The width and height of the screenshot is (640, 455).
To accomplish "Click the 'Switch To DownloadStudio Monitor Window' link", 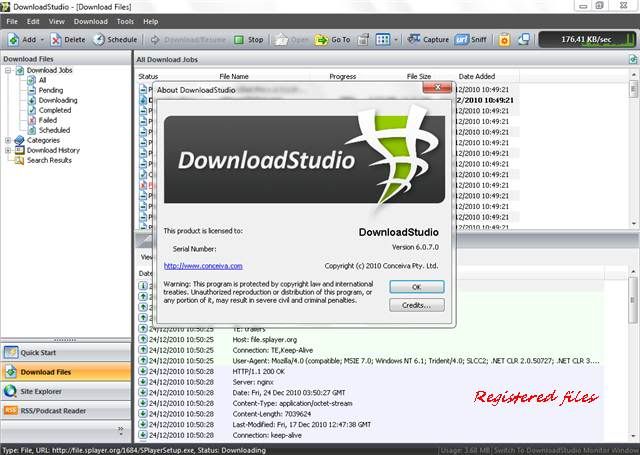I will coord(566,451).
